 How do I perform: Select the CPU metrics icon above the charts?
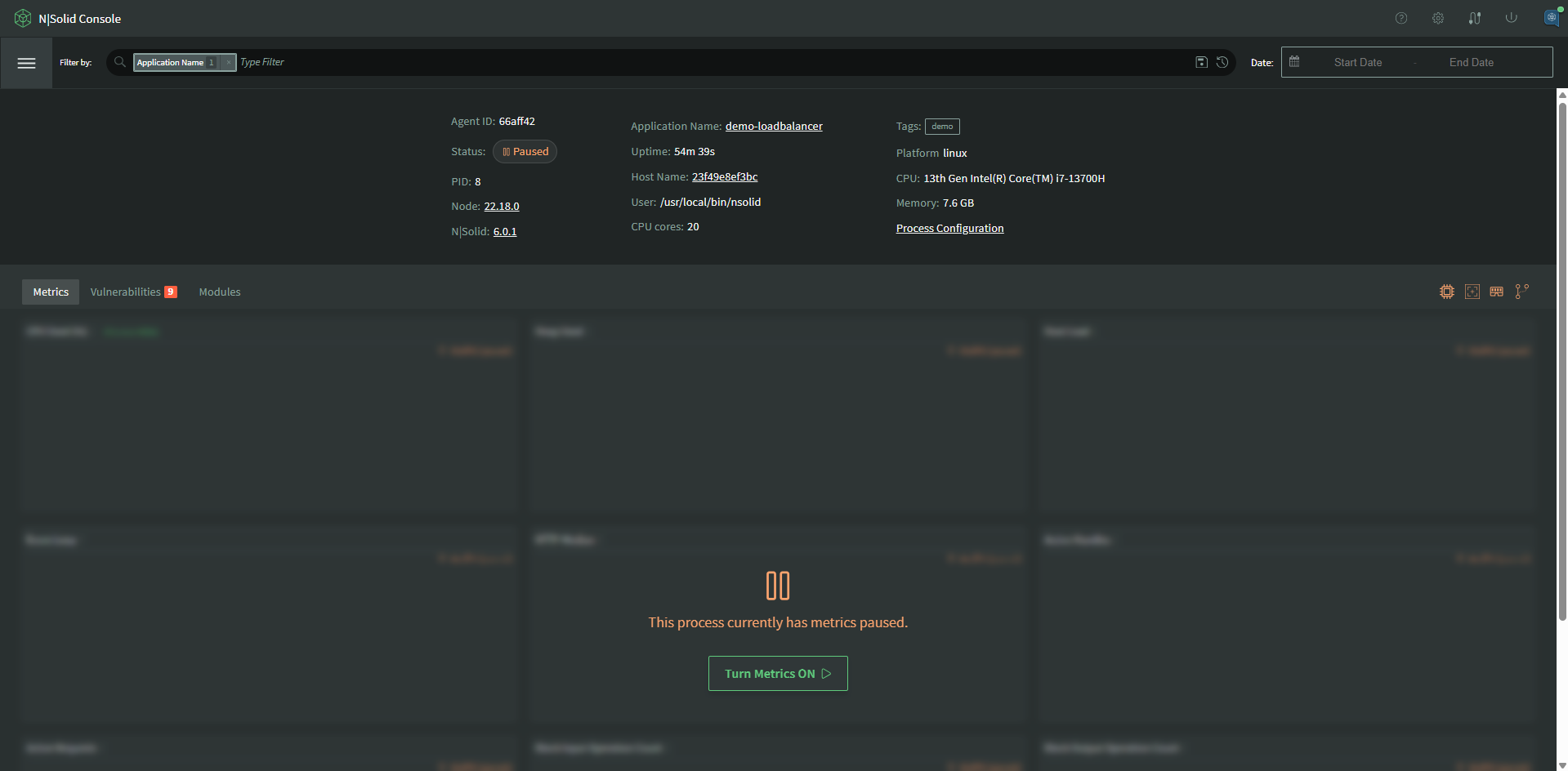1447,292
